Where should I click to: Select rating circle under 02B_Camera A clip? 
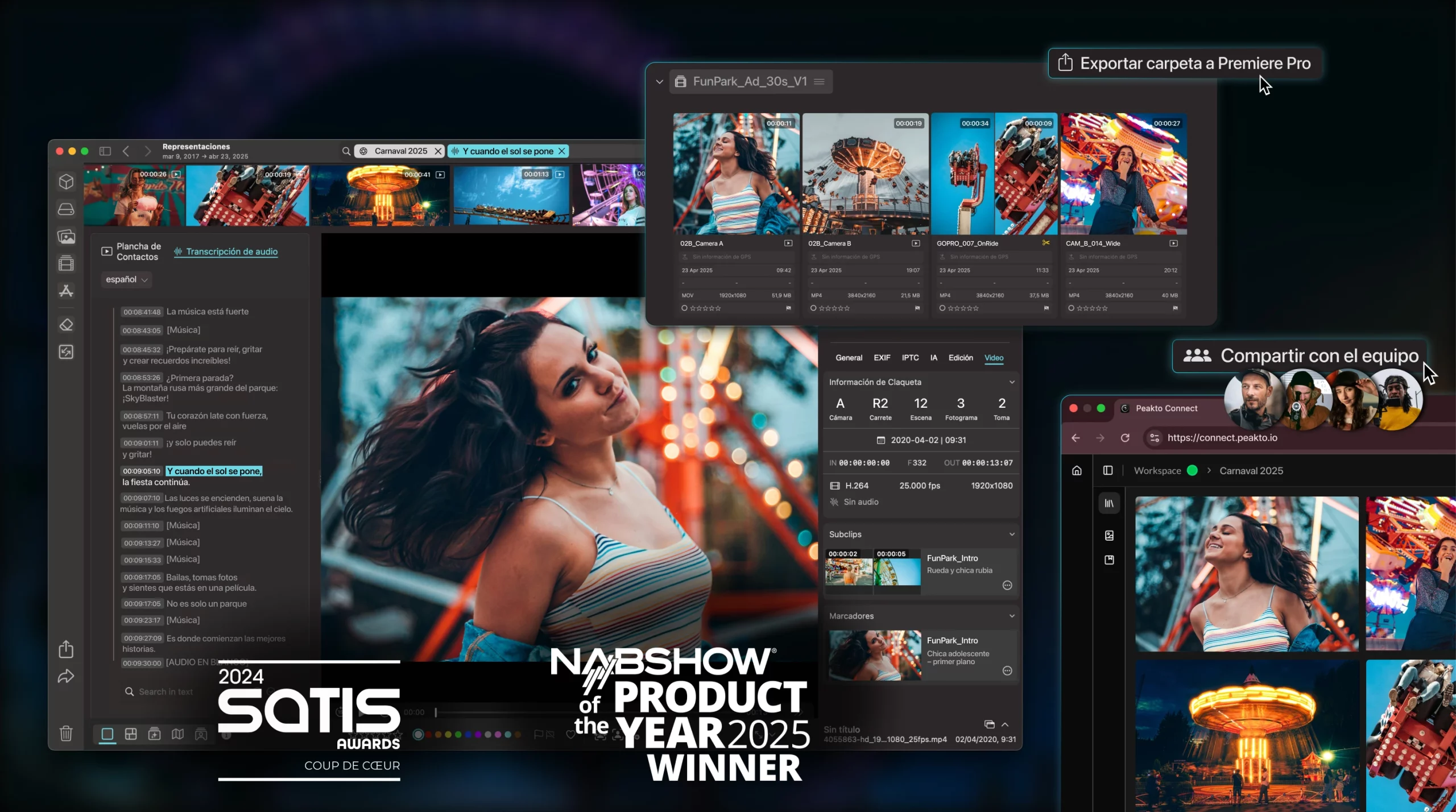click(x=684, y=308)
